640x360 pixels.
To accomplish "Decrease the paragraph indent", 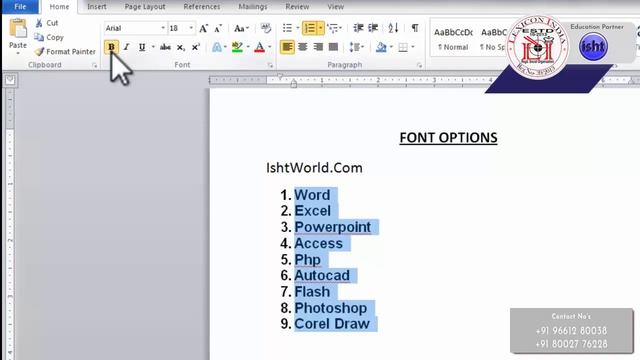I will (358, 28).
